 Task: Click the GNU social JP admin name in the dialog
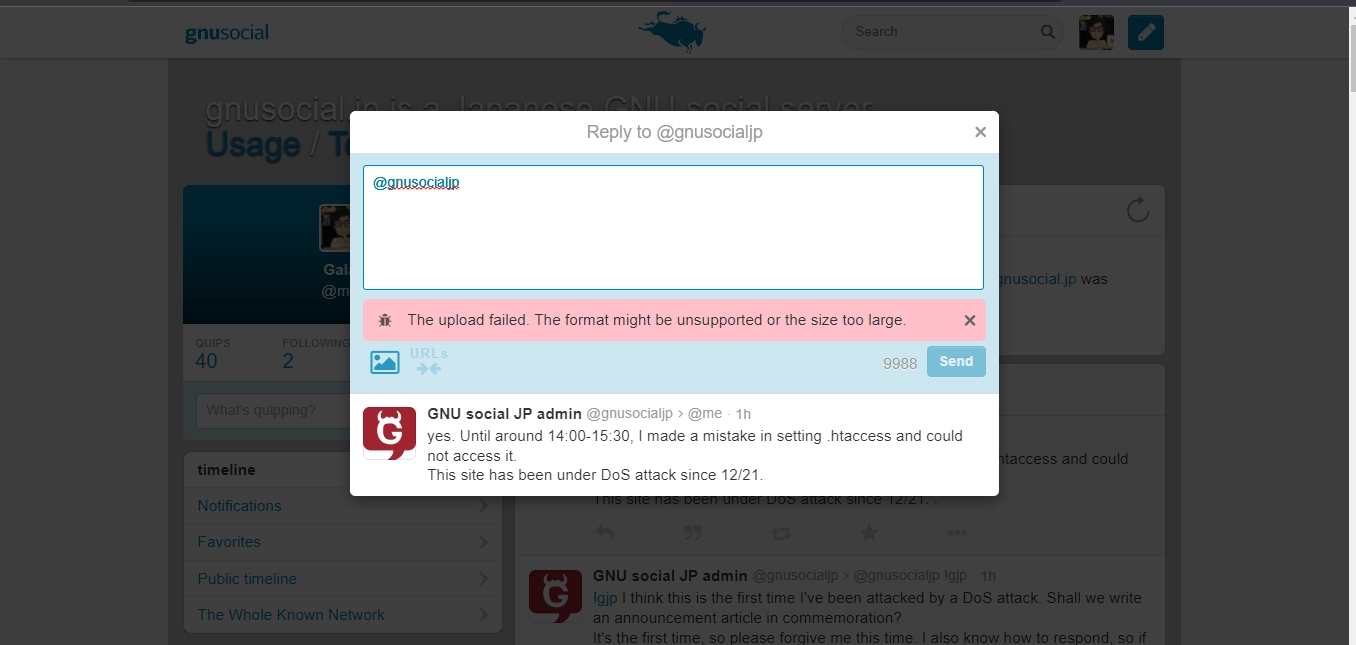pos(504,413)
